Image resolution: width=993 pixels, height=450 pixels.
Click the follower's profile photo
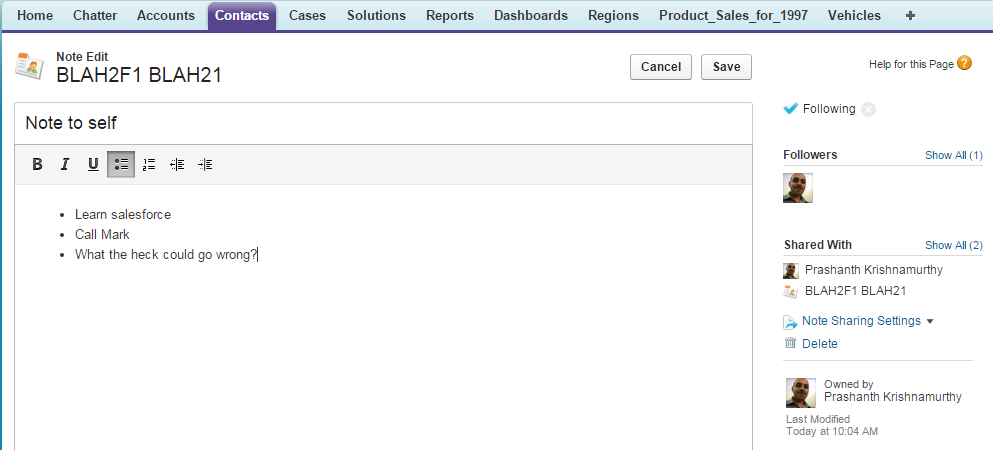798,188
